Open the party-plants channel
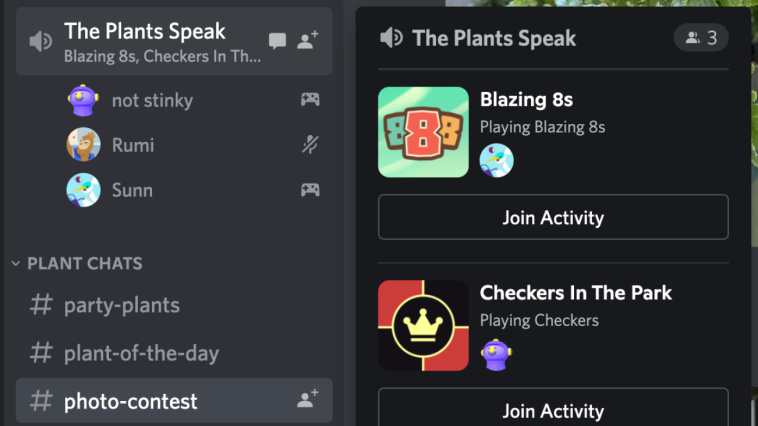The width and height of the screenshot is (758, 426). [x=174, y=306]
